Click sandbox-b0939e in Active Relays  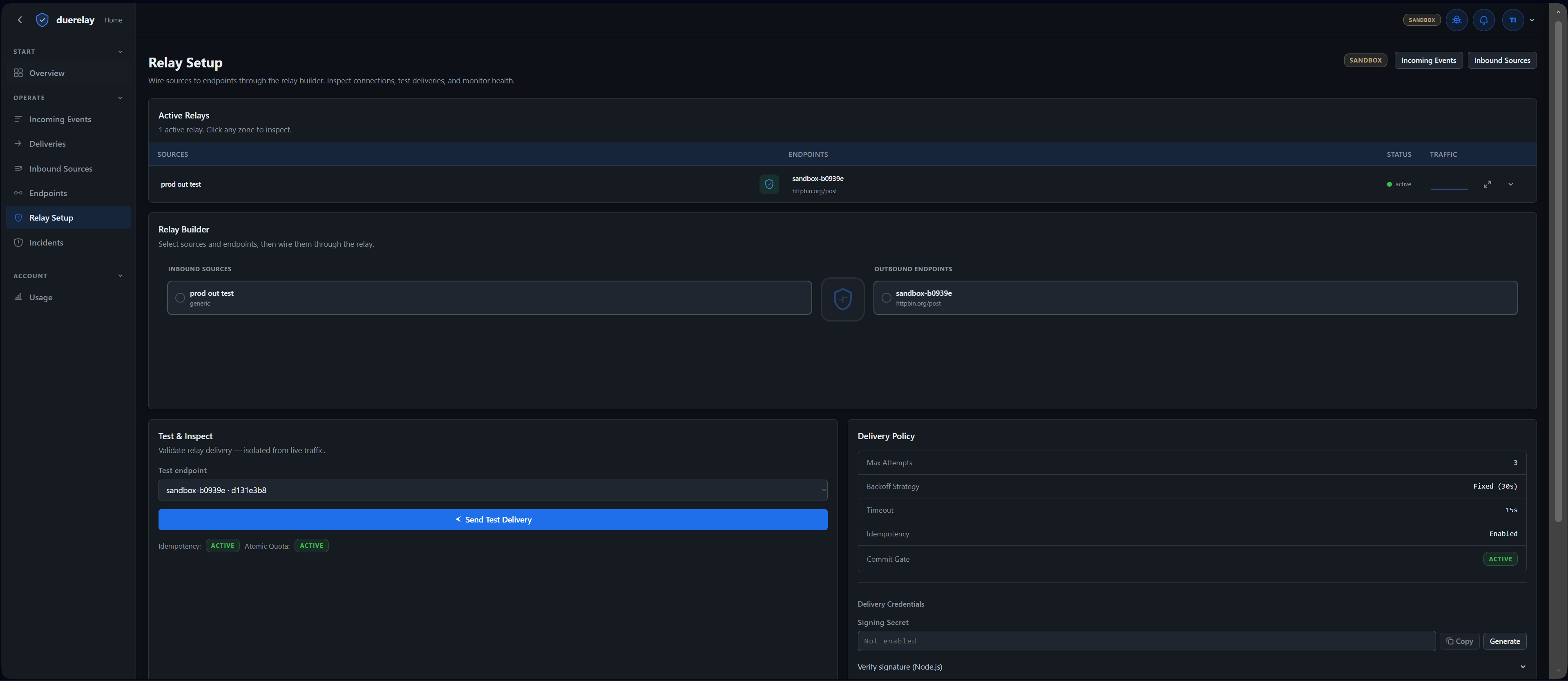click(818, 178)
